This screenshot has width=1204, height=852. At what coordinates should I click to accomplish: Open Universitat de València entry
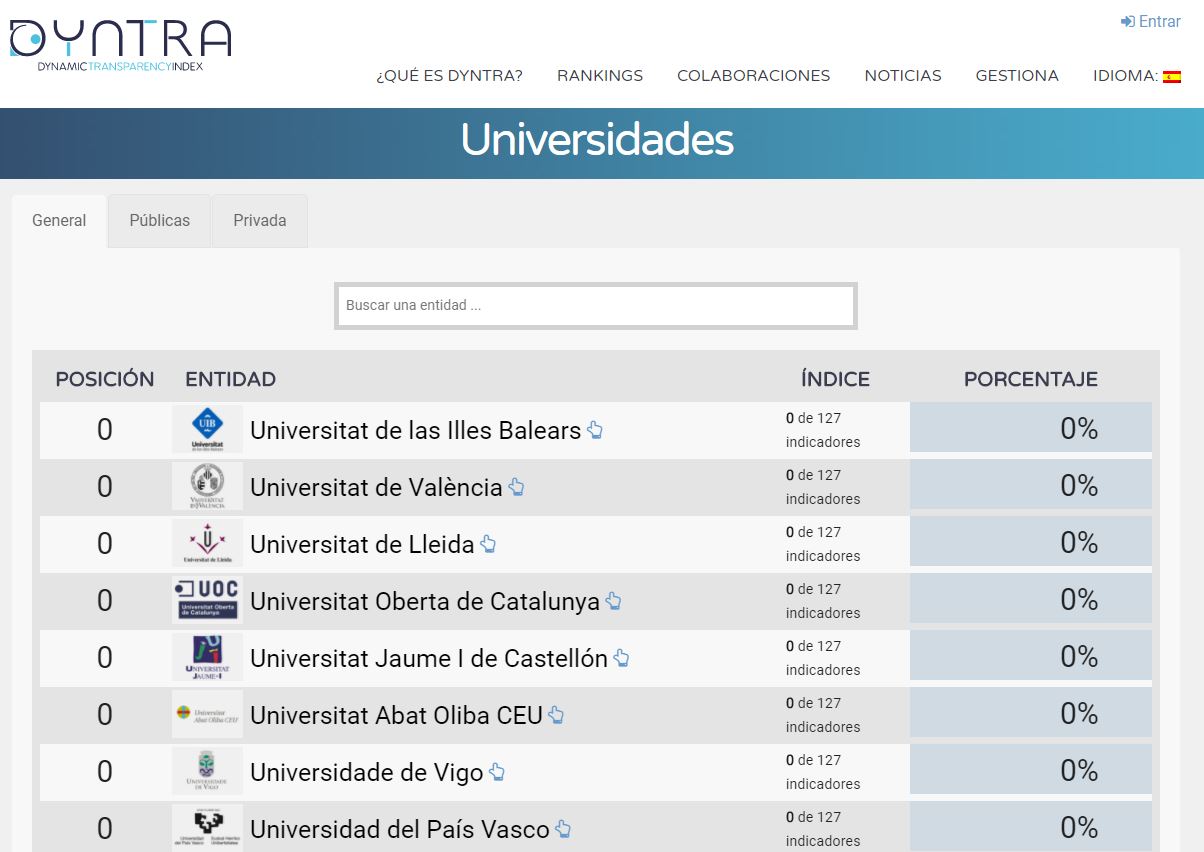click(376, 488)
